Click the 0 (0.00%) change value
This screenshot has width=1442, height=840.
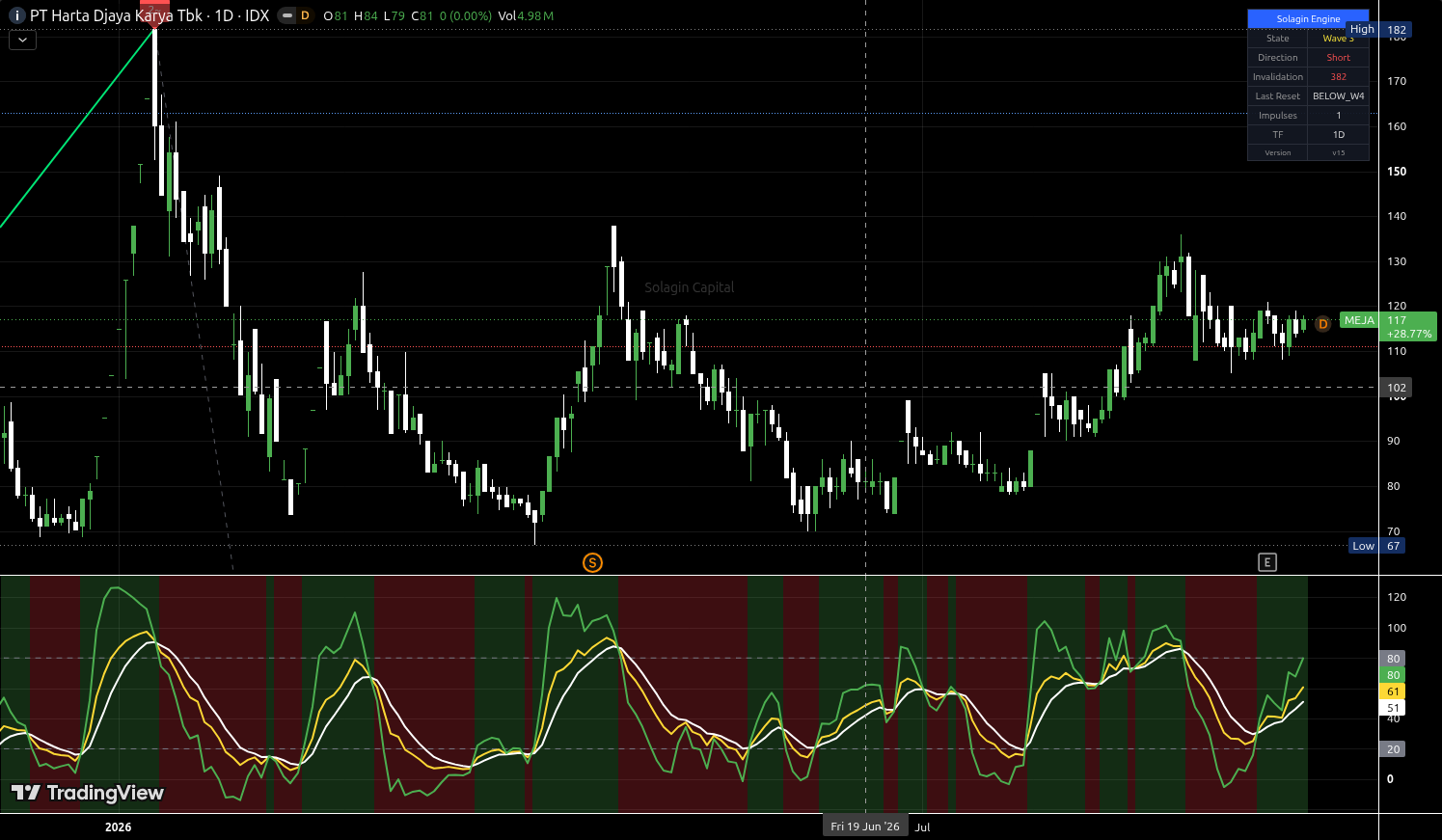coord(466,16)
